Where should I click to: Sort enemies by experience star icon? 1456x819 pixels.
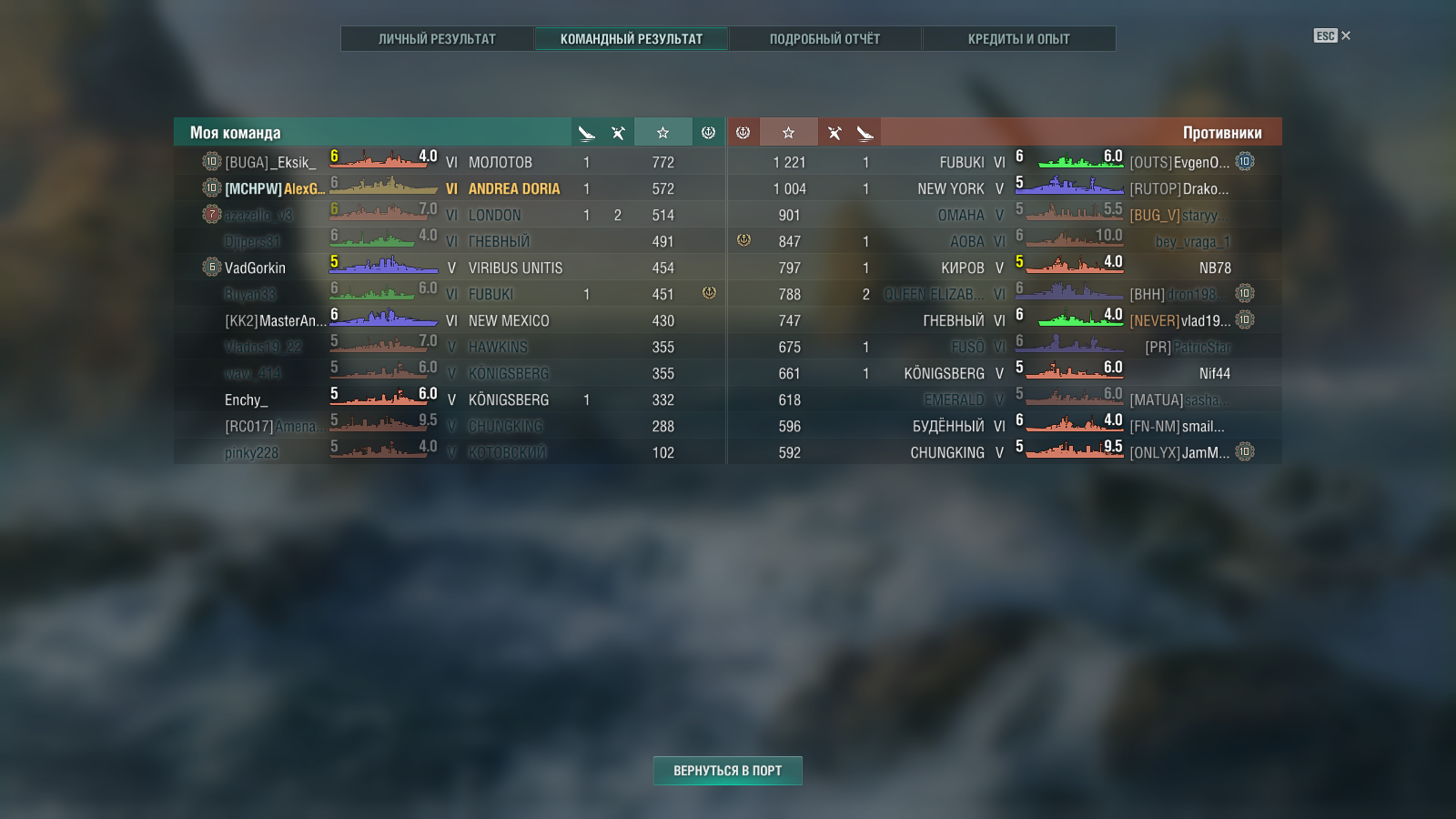click(788, 133)
